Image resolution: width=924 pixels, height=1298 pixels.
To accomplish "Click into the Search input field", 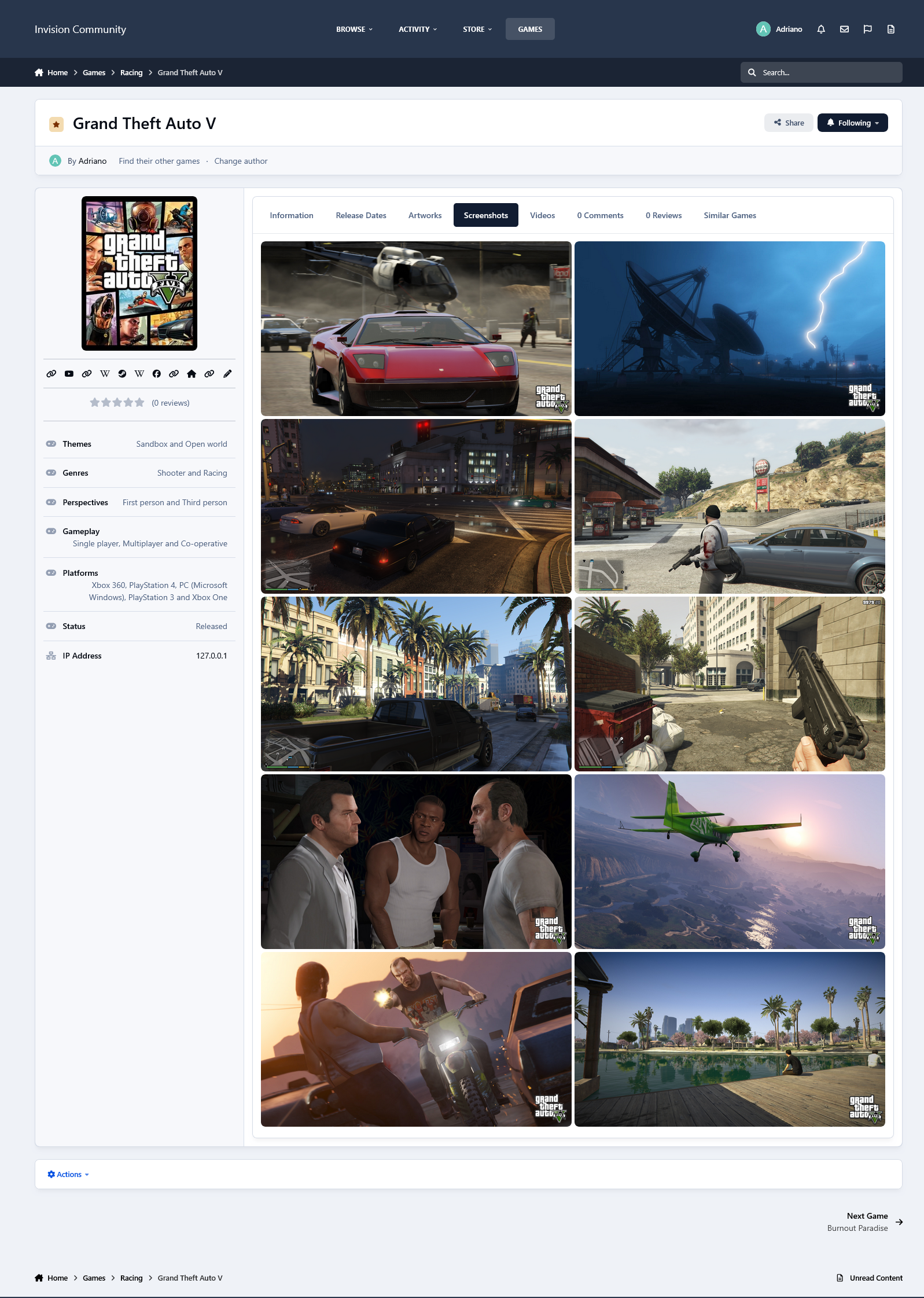I will 827,72.
